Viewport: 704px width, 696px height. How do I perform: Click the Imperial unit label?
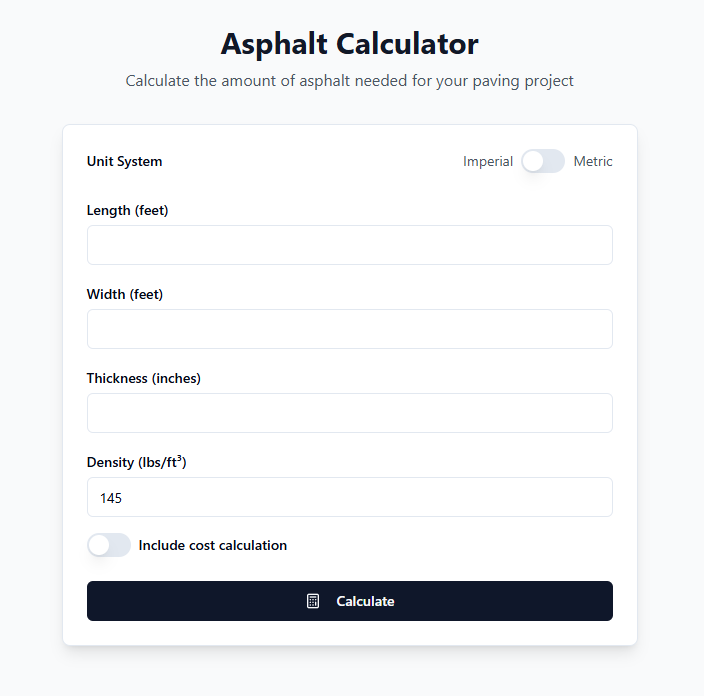pos(488,161)
